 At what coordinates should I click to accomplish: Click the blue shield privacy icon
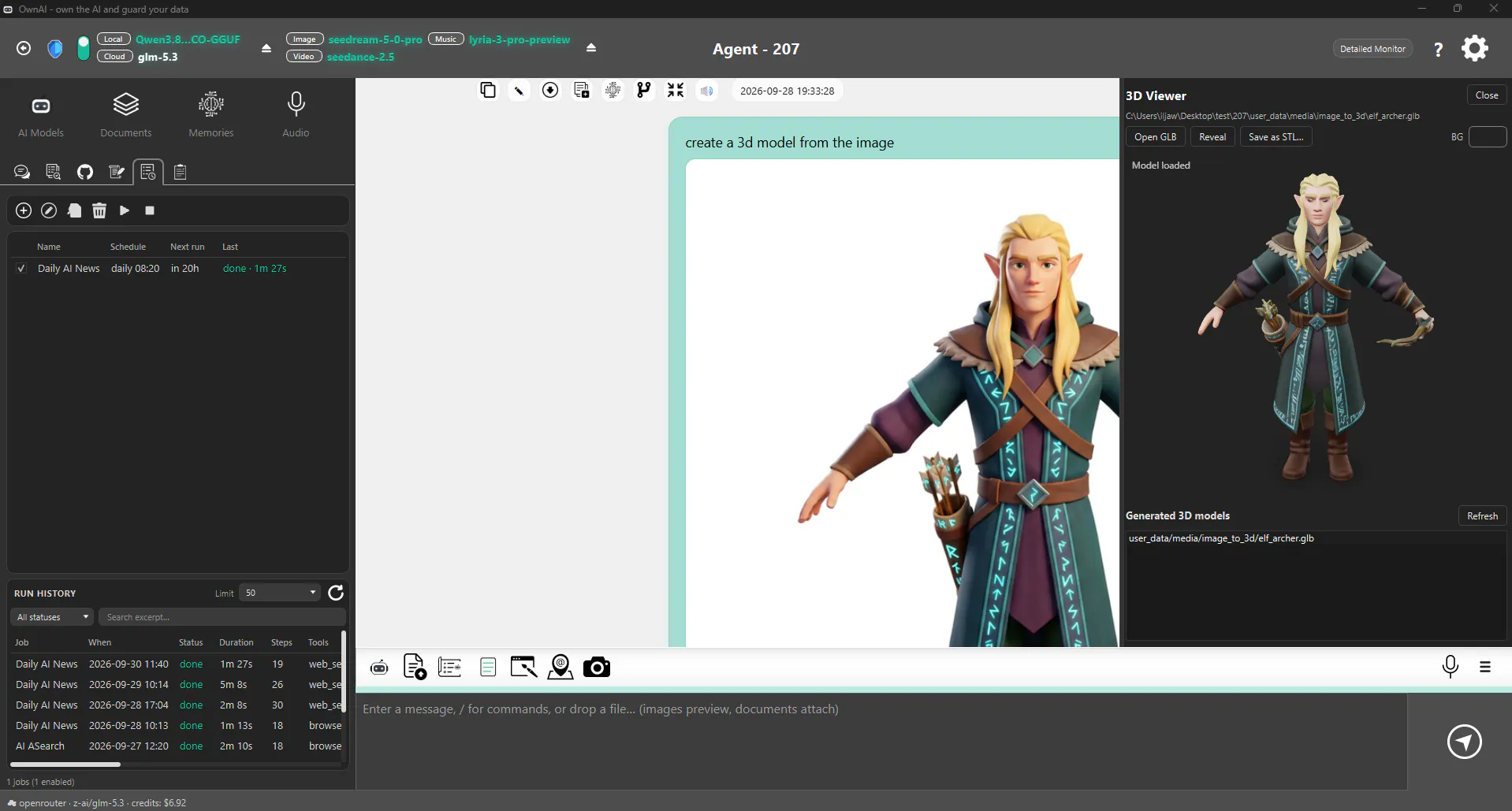[x=55, y=48]
